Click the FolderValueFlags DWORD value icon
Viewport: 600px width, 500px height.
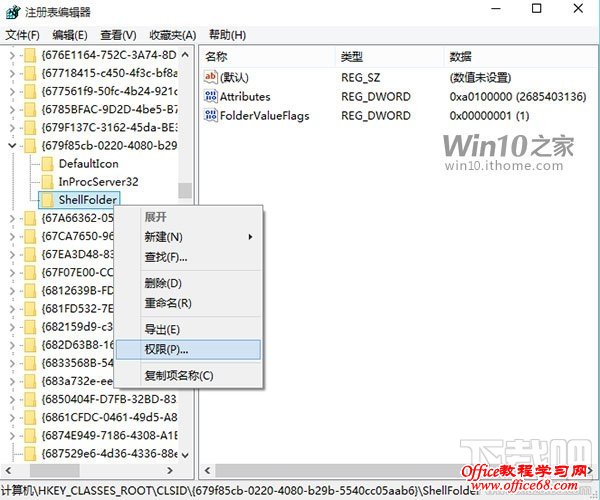click(210, 115)
